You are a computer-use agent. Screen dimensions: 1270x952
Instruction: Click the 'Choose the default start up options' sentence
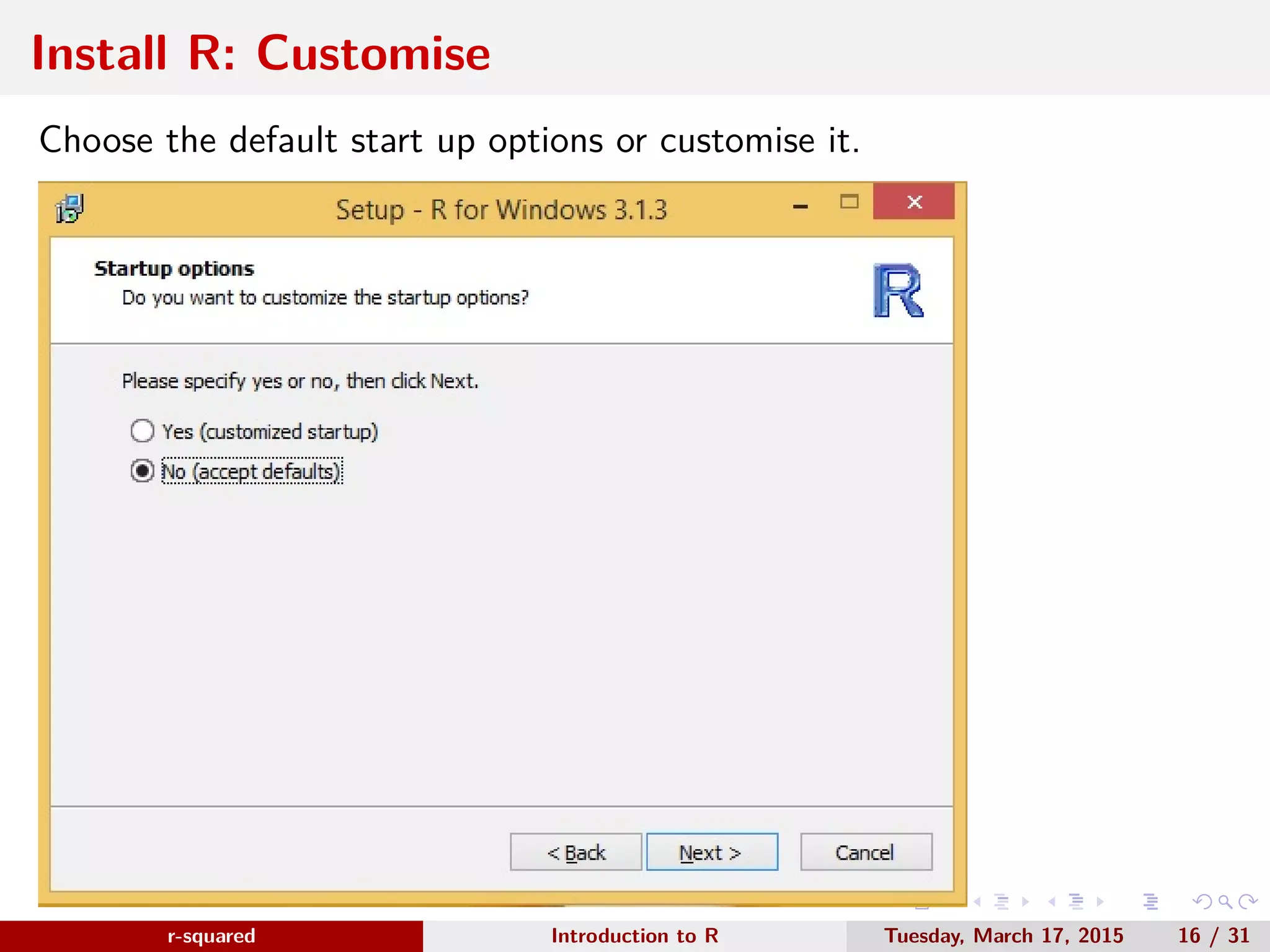point(450,140)
